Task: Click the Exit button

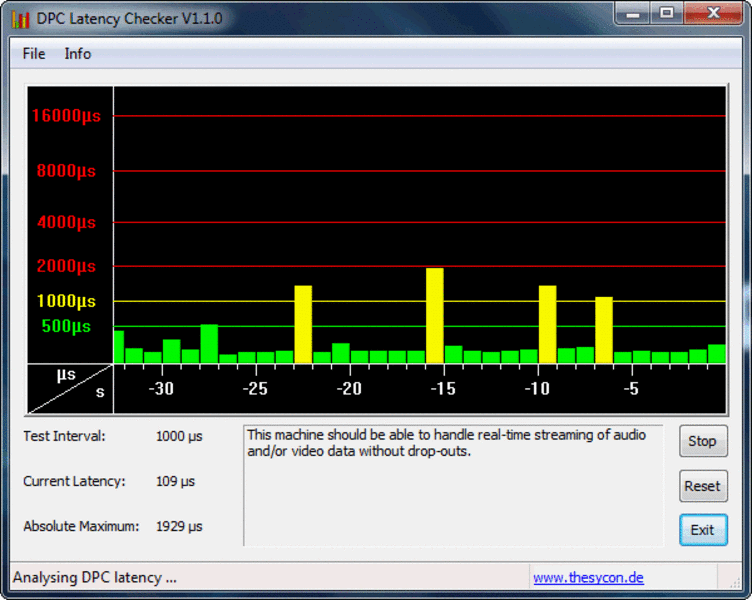Action: (703, 530)
